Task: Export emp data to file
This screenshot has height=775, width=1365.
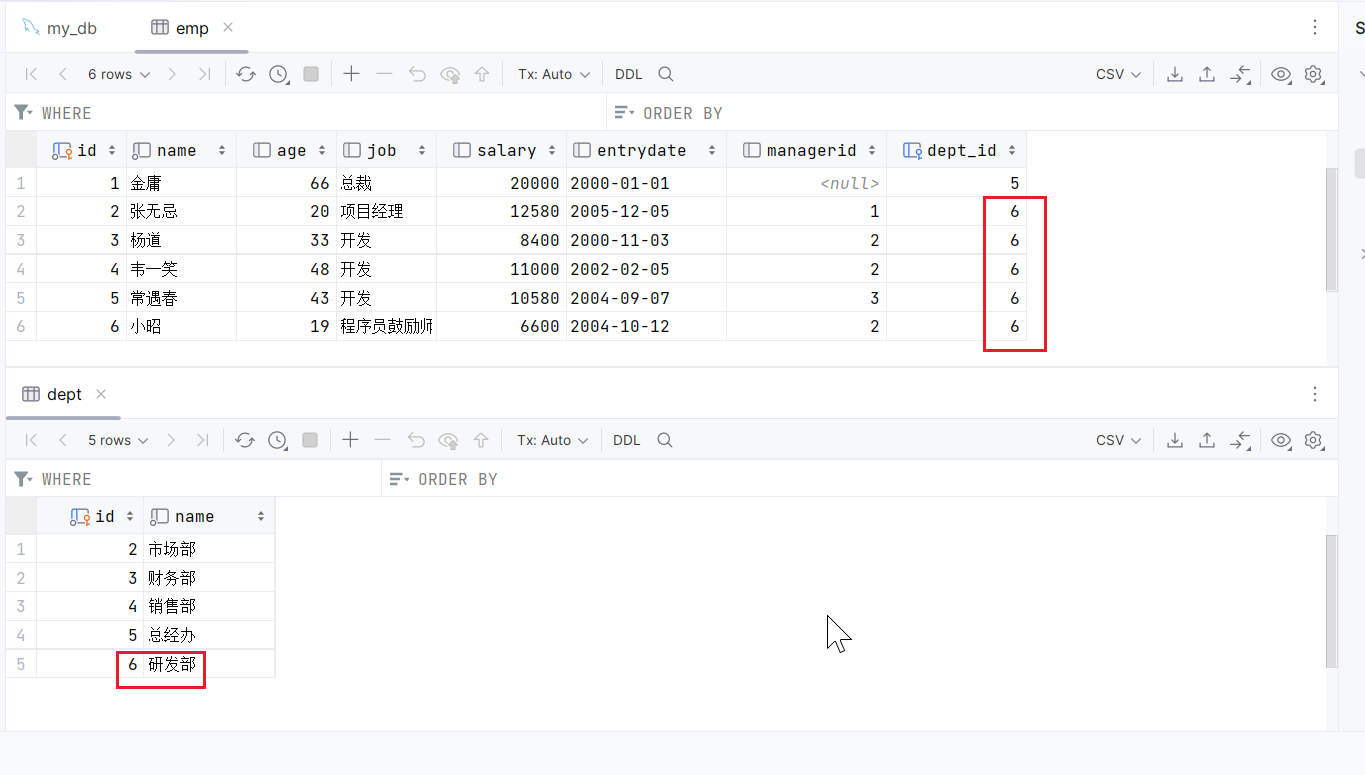Action: (1175, 74)
